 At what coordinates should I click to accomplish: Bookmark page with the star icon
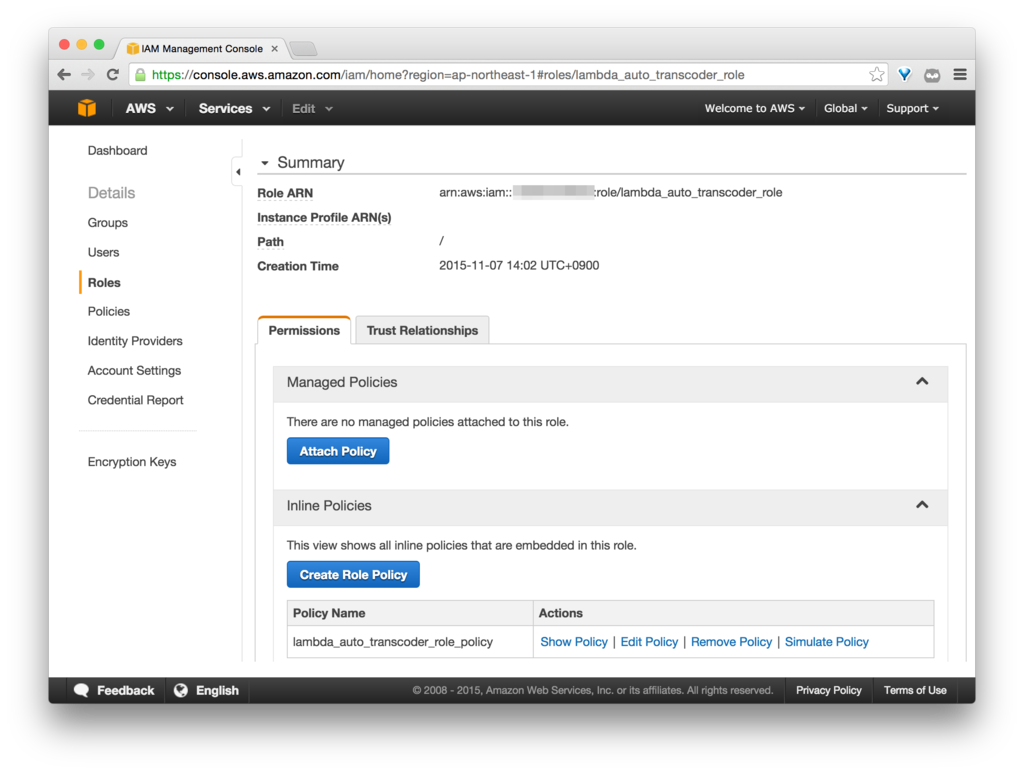point(876,74)
